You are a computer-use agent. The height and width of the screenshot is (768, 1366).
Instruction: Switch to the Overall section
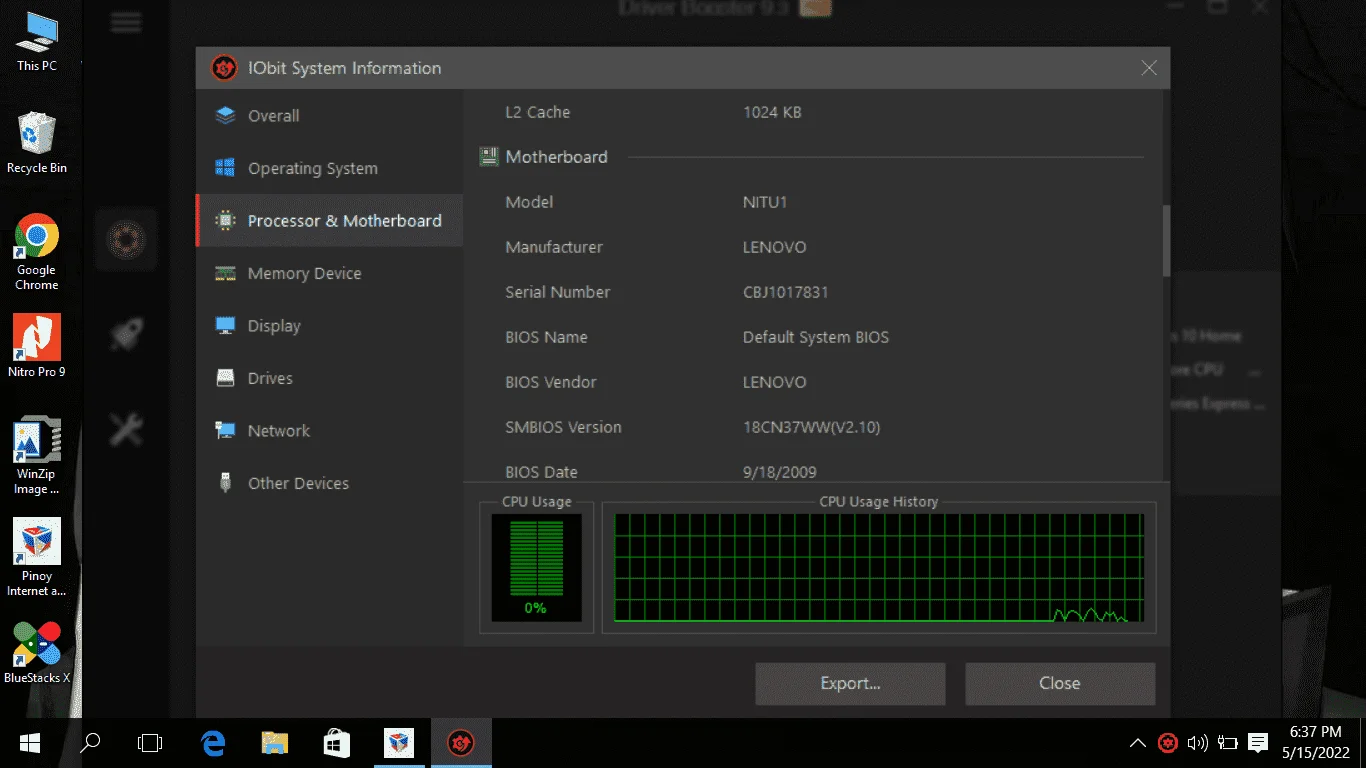(329, 116)
